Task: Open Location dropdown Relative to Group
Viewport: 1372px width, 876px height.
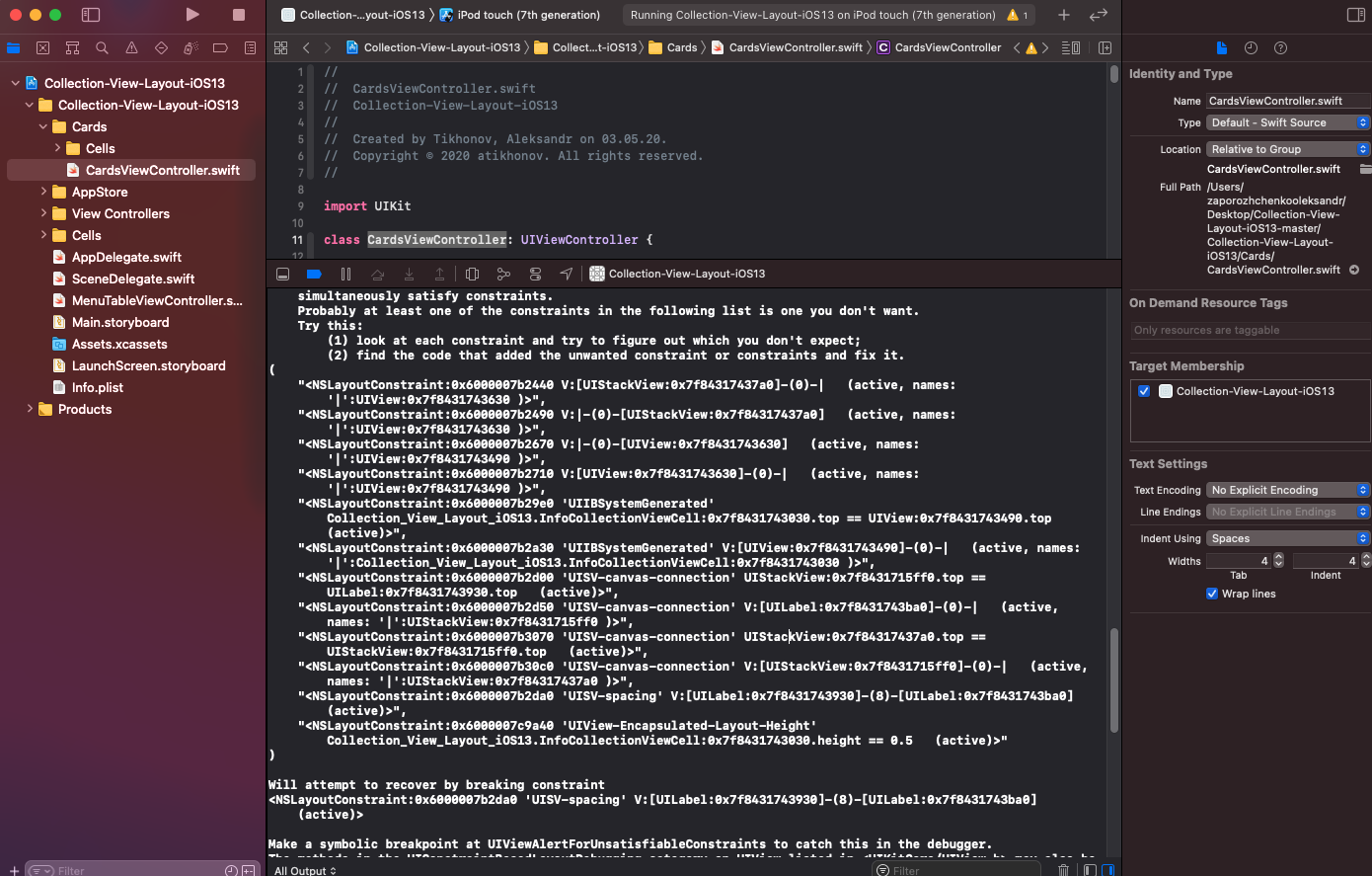Action: point(1288,149)
